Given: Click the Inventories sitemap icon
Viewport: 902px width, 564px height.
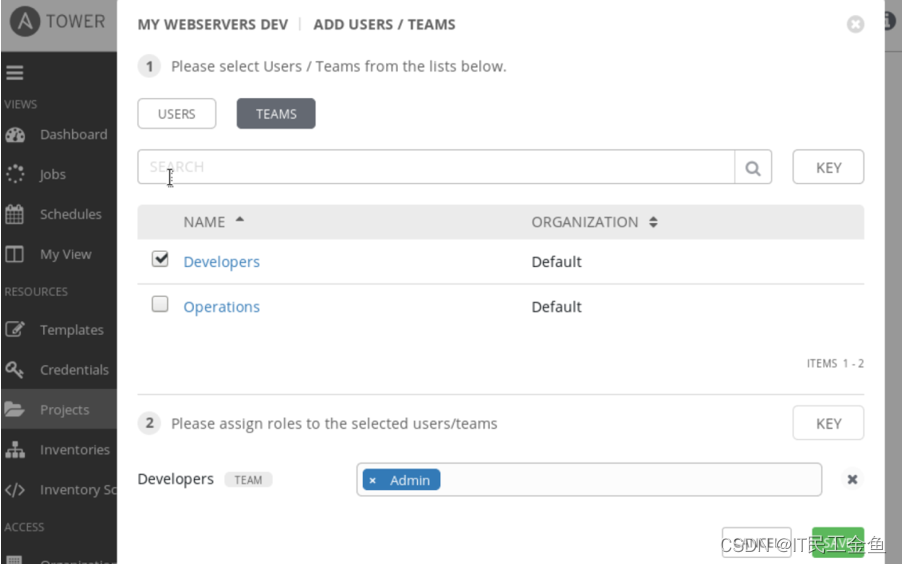Looking at the screenshot, I should tap(15, 449).
